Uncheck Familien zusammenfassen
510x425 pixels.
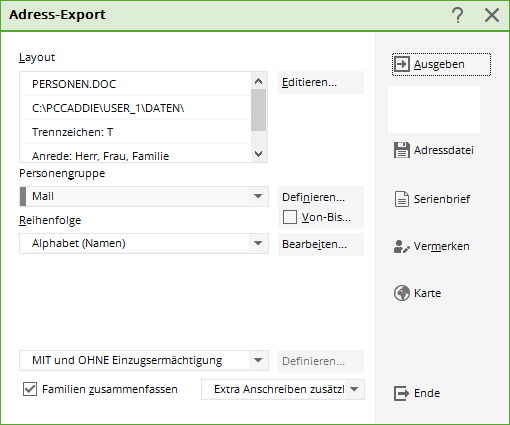pyautogui.click(x=30, y=389)
